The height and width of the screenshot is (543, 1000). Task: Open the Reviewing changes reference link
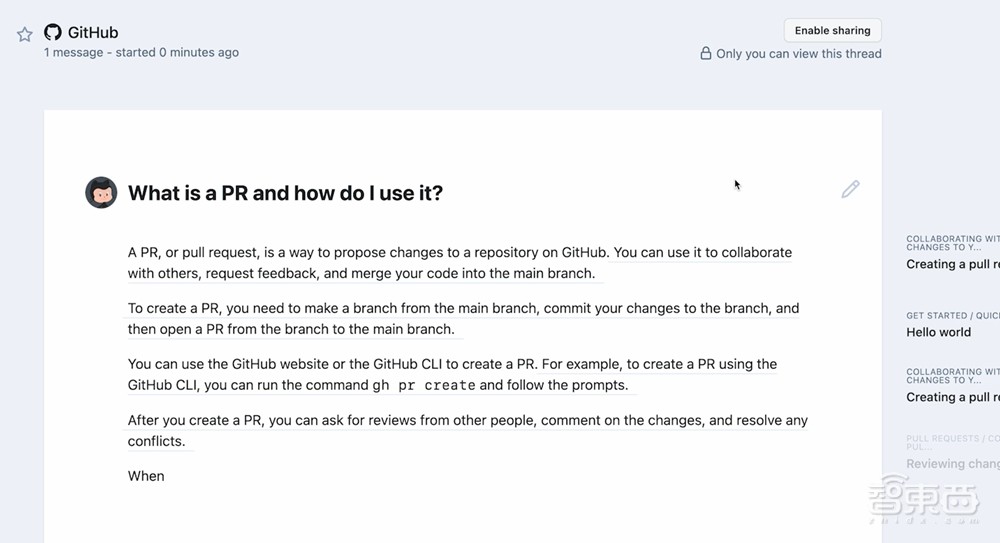coord(952,464)
